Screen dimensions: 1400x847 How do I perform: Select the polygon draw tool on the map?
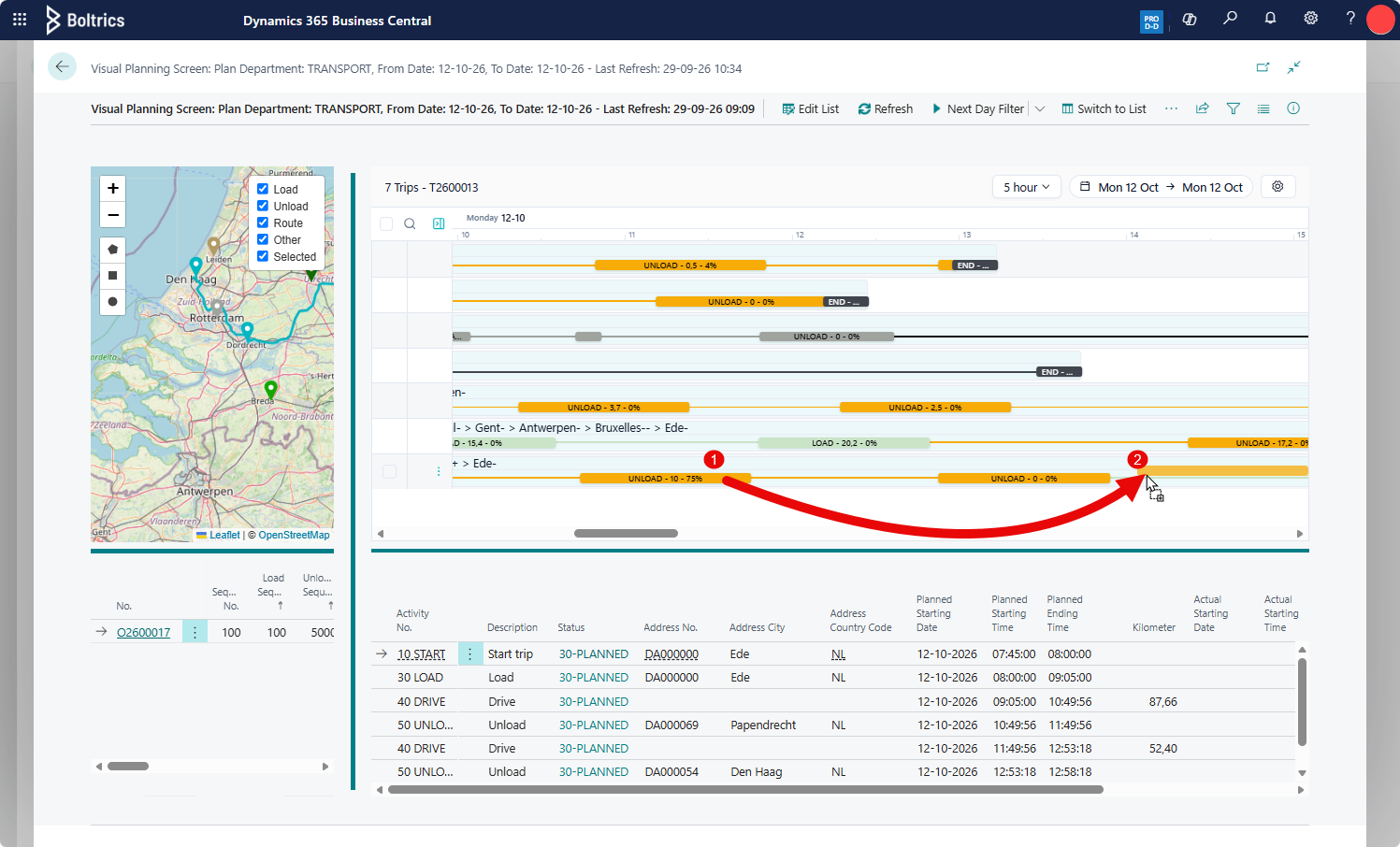(x=112, y=250)
